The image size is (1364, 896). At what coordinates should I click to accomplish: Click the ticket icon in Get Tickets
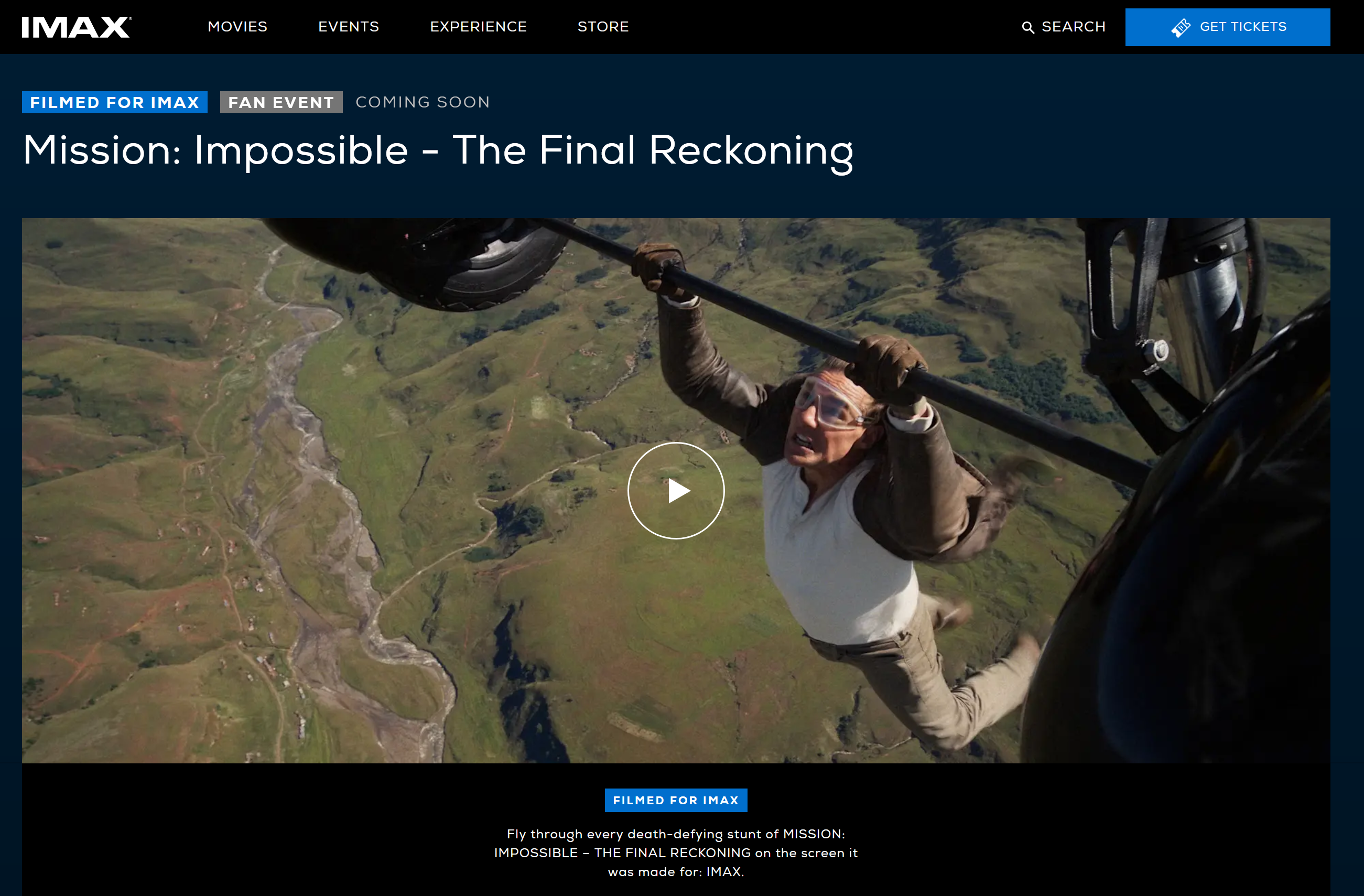pyautogui.click(x=1180, y=27)
